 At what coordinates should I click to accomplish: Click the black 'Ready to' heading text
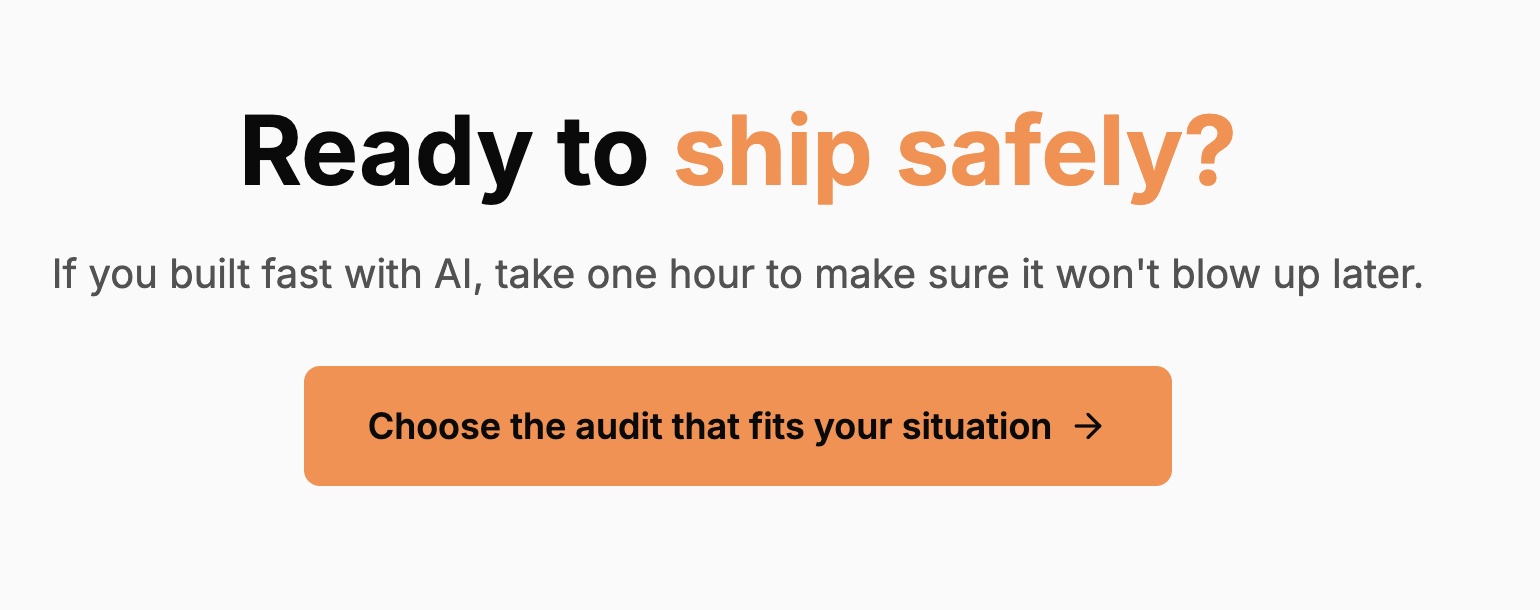pos(444,152)
